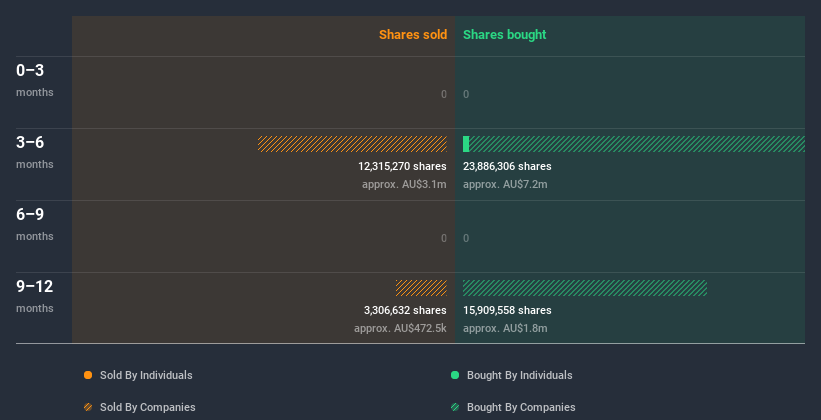This screenshot has width=821, height=420.
Task: Click the 0–3 months row label
Action: point(35,80)
